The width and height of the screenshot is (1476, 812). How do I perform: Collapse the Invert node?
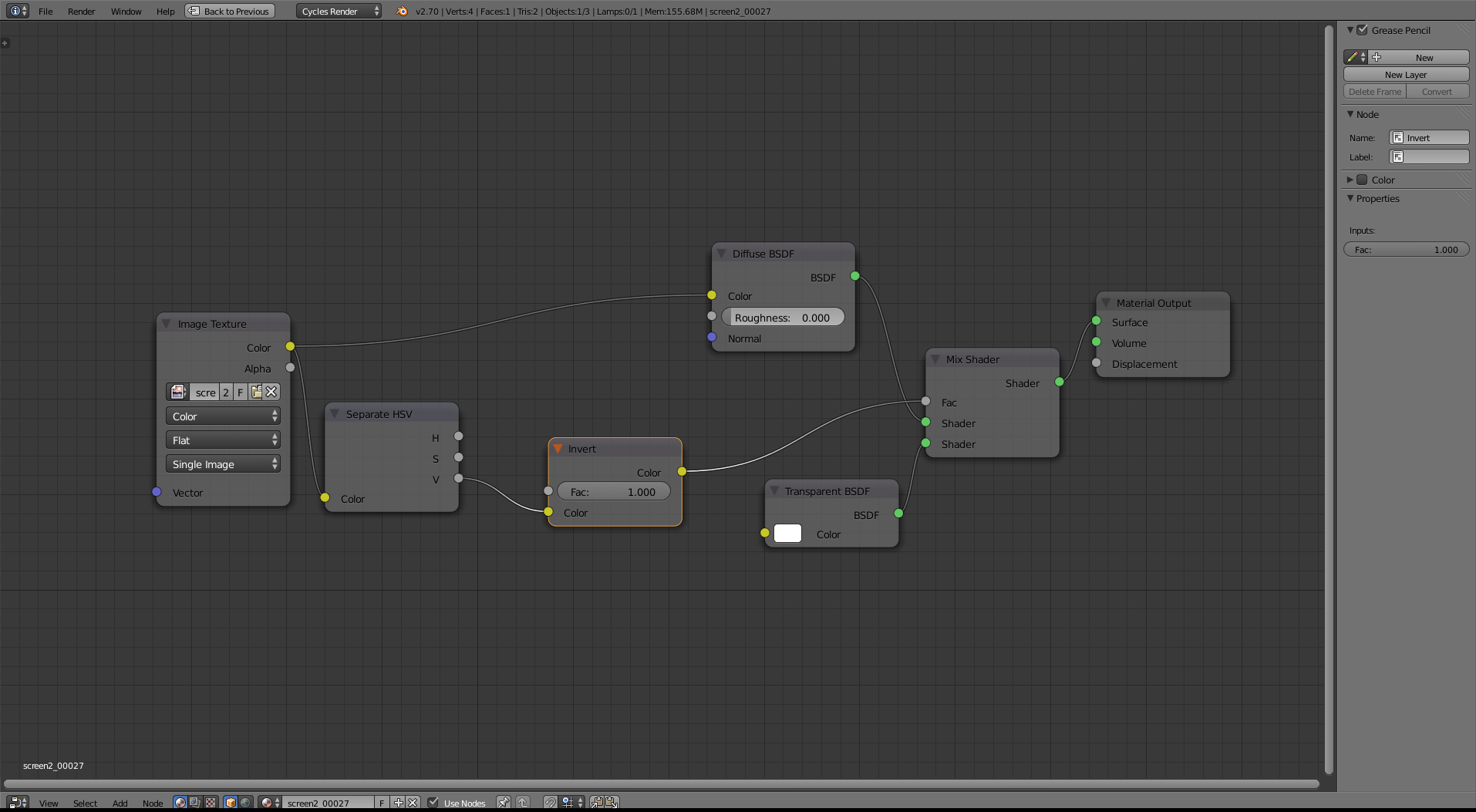(558, 449)
